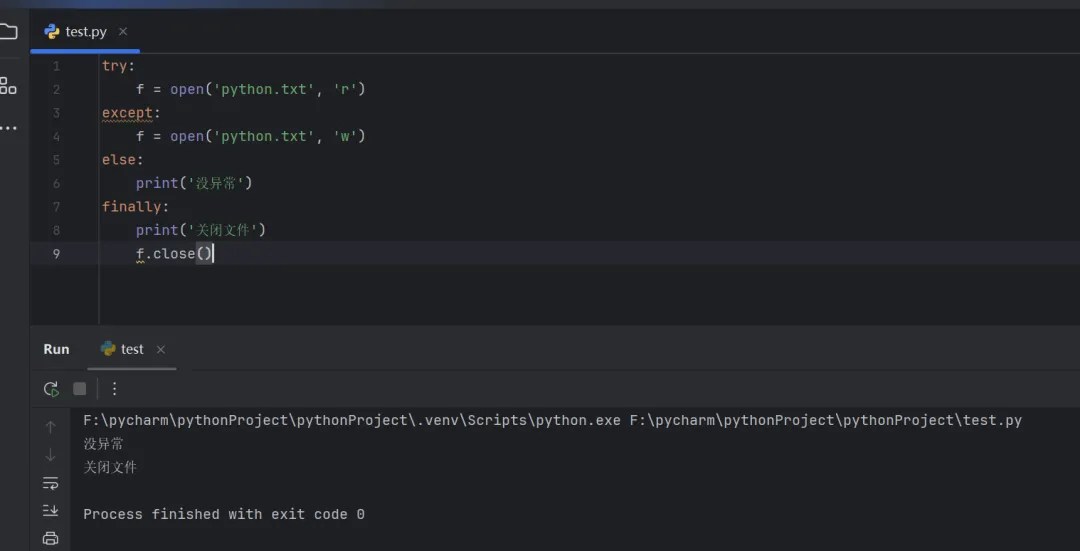
Task: Rerun the test script
Action: [x=51, y=389]
